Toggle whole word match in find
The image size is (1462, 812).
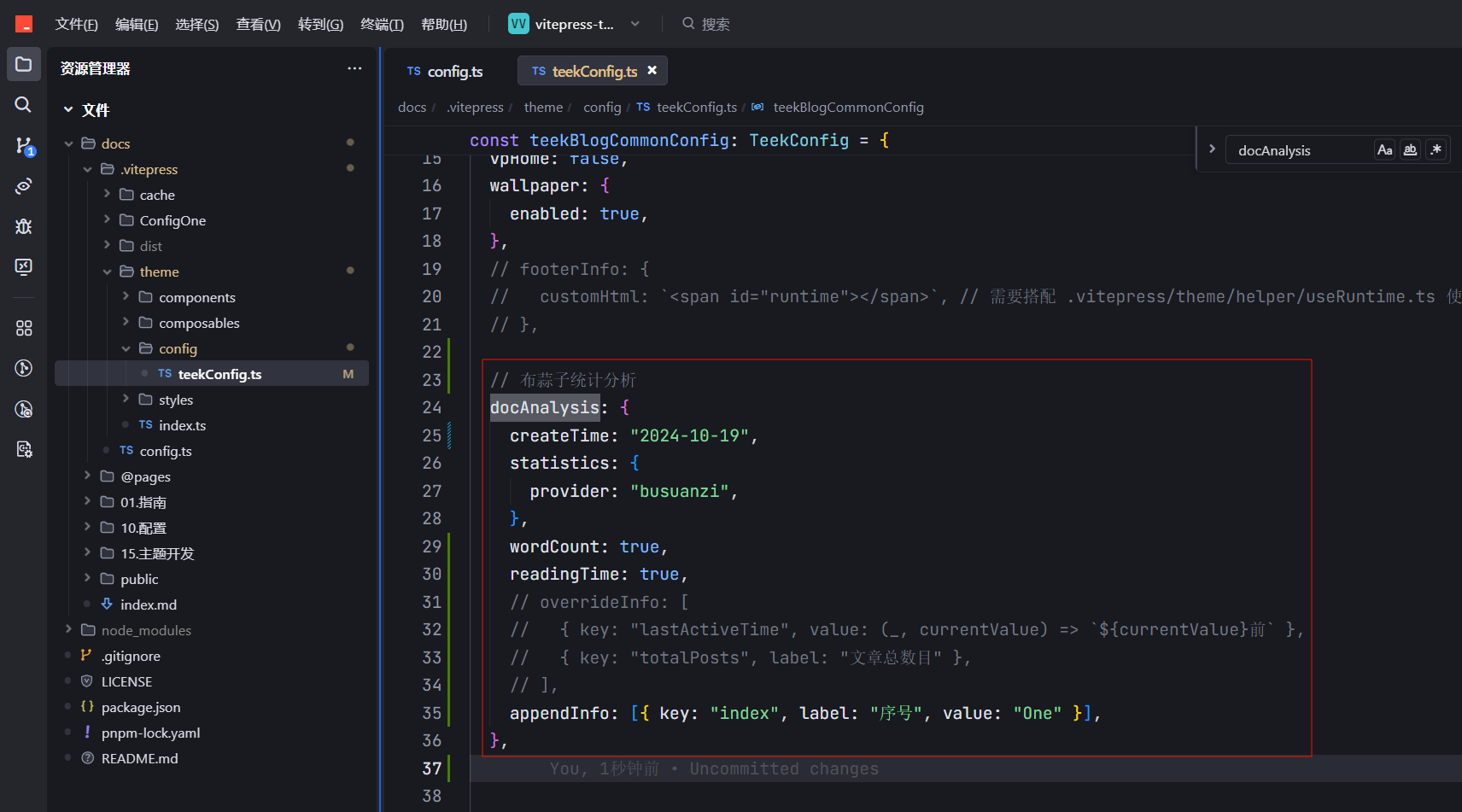tap(1410, 150)
